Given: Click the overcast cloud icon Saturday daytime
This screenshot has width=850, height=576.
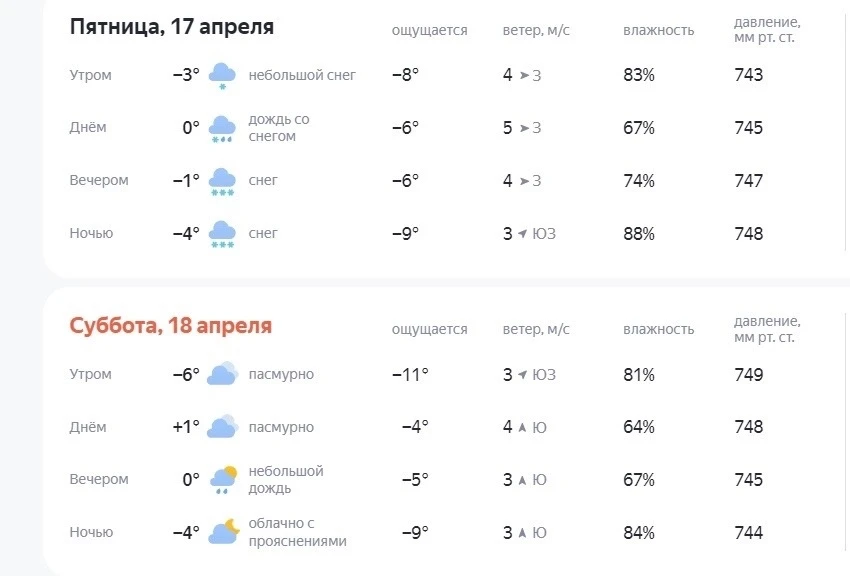Looking at the screenshot, I should pos(223,426).
